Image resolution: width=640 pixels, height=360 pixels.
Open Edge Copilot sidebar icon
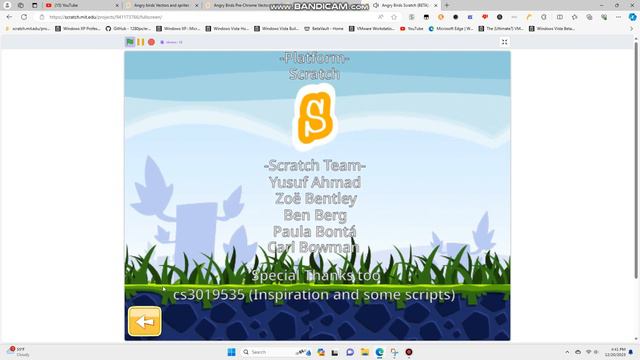632,17
